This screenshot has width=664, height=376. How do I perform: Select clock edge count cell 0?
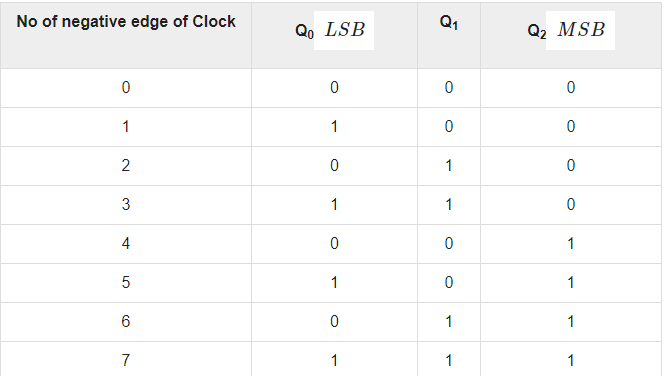pos(126,88)
